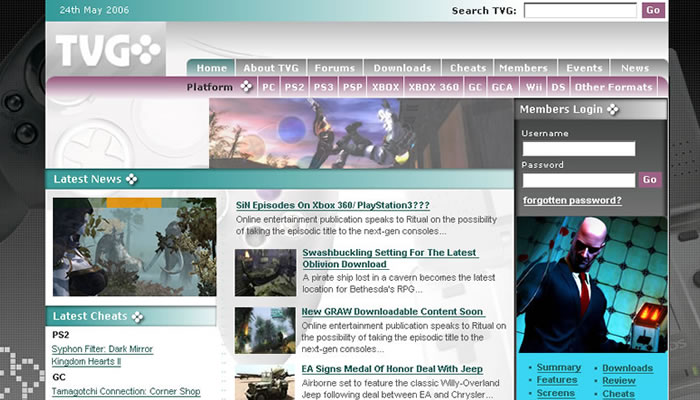The width and height of the screenshot is (700, 400).
Task: Click the TVG logo
Action: click(x=108, y=50)
